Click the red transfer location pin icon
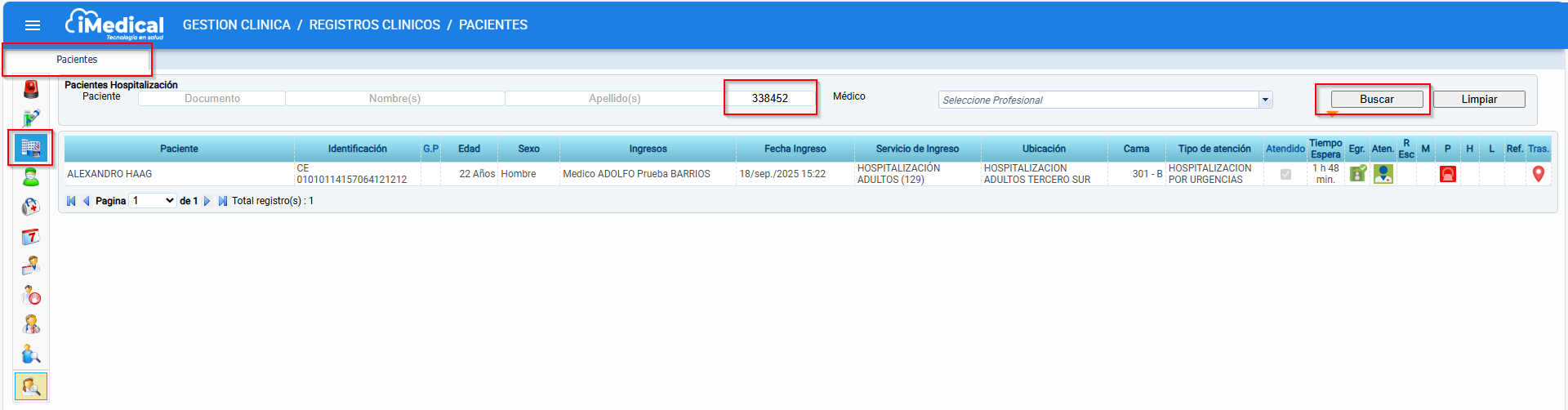Screen dimensions: 1568x410 click(x=1539, y=174)
